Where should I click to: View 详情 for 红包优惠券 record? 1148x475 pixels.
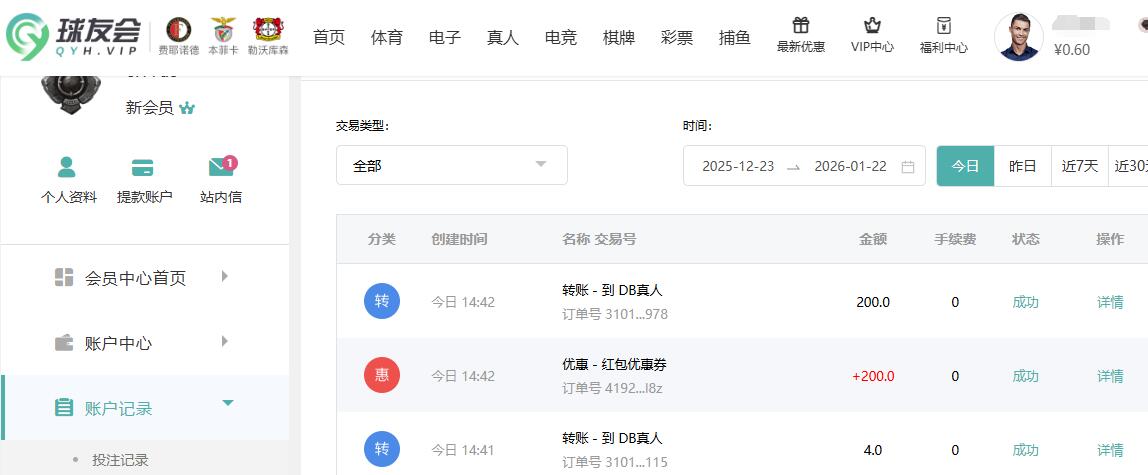(x=1110, y=376)
